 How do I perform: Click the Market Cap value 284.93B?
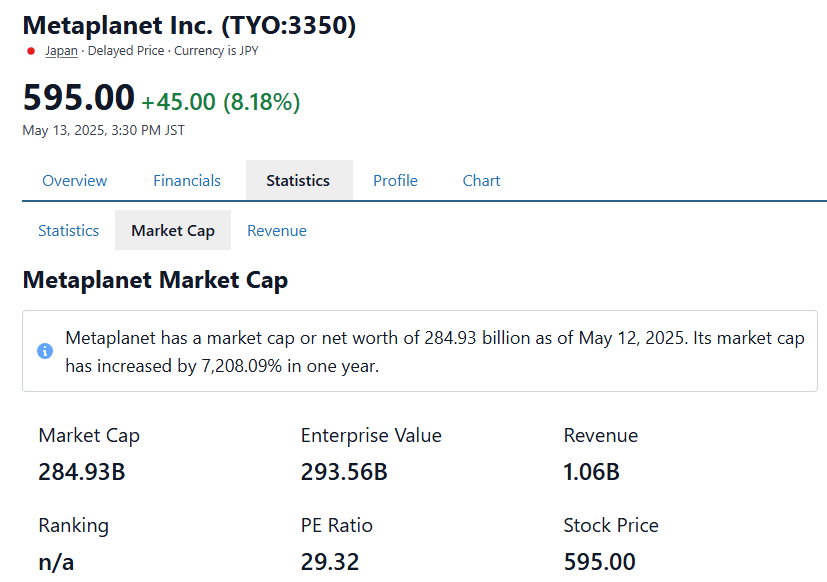pyautogui.click(x=79, y=471)
